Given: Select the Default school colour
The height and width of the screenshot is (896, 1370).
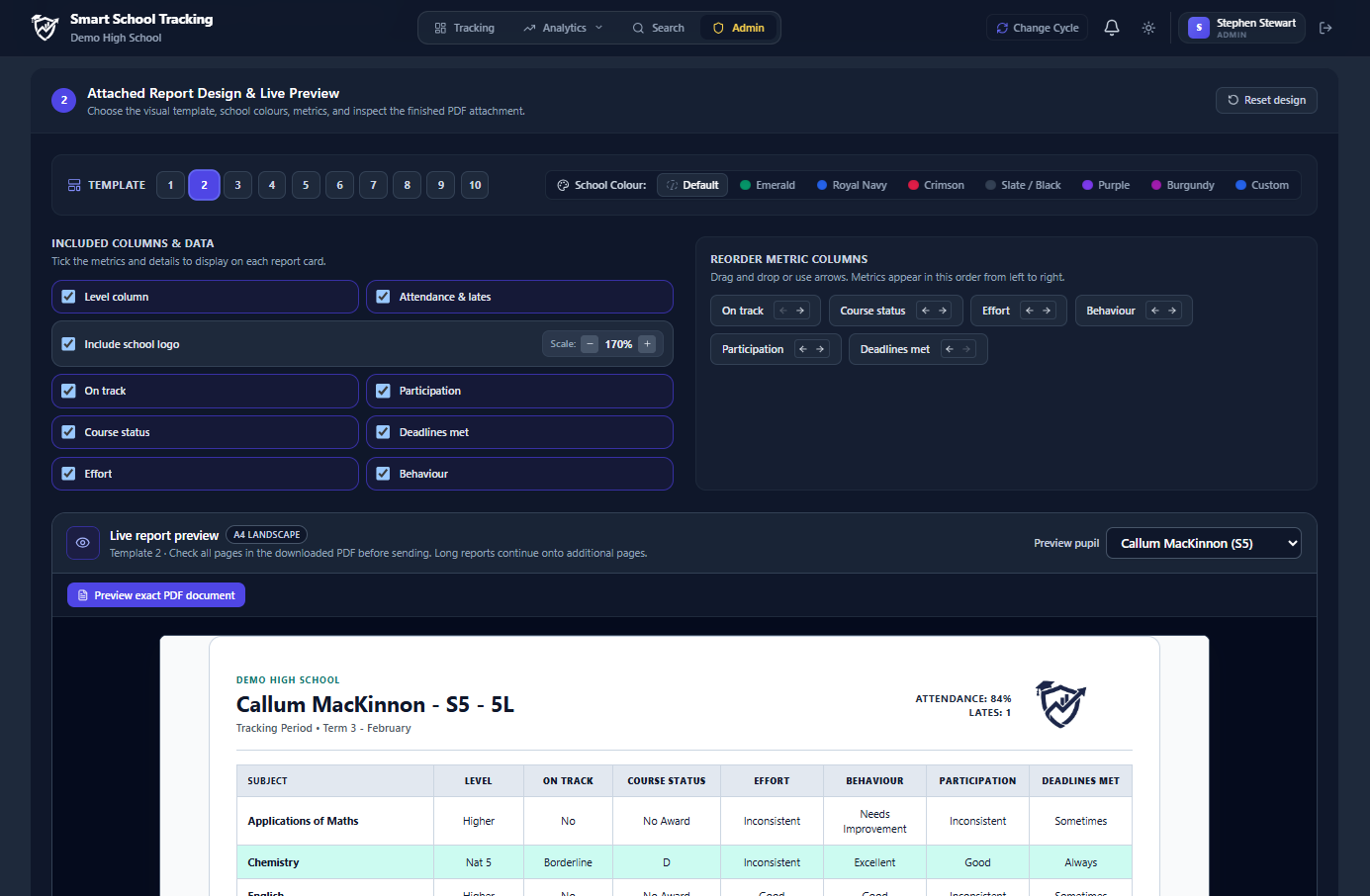Looking at the screenshot, I should coord(692,185).
